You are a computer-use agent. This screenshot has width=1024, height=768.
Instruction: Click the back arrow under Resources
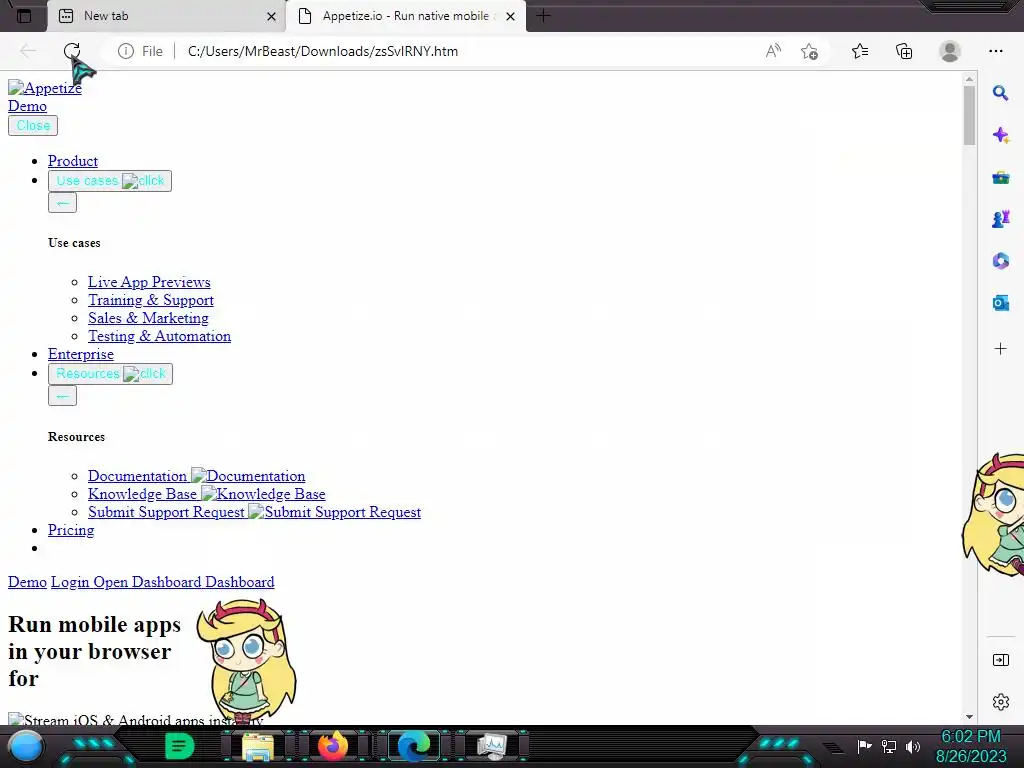pyautogui.click(x=62, y=396)
